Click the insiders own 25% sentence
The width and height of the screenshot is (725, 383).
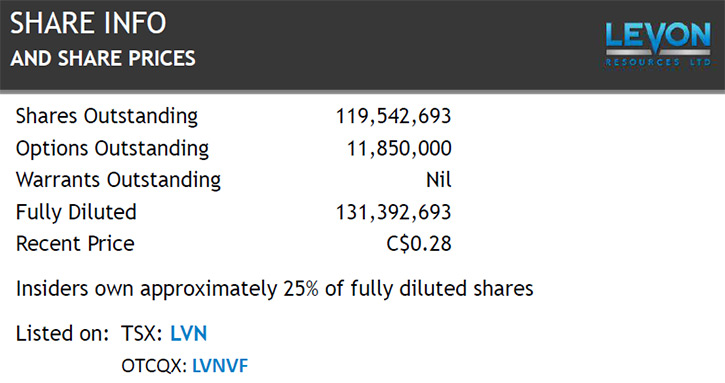pyautogui.click(x=275, y=289)
